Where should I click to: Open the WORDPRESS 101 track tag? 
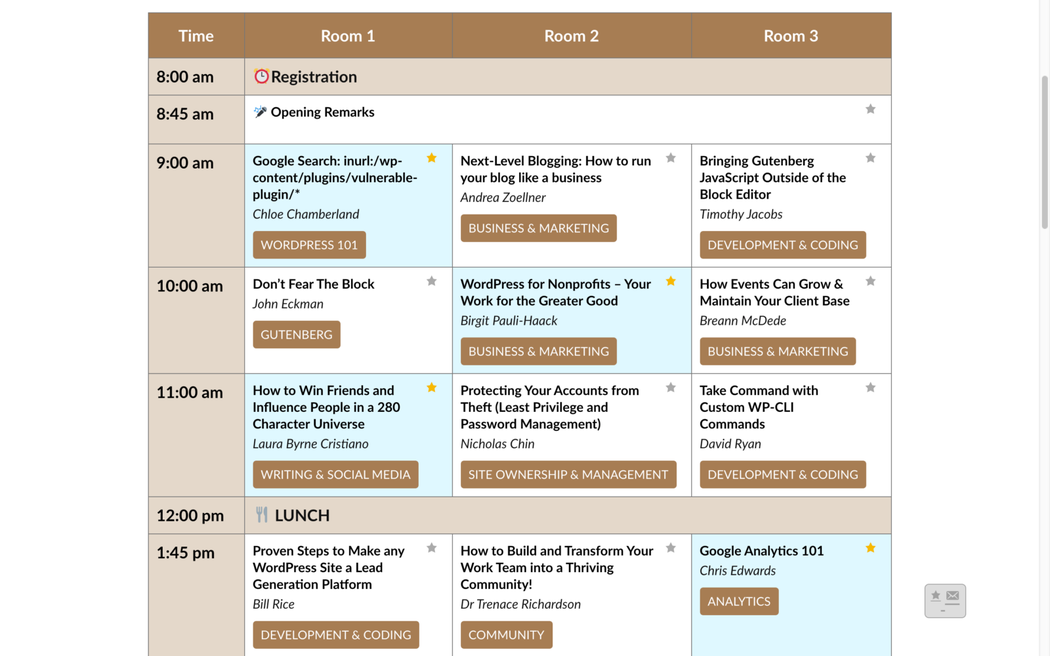309,245
